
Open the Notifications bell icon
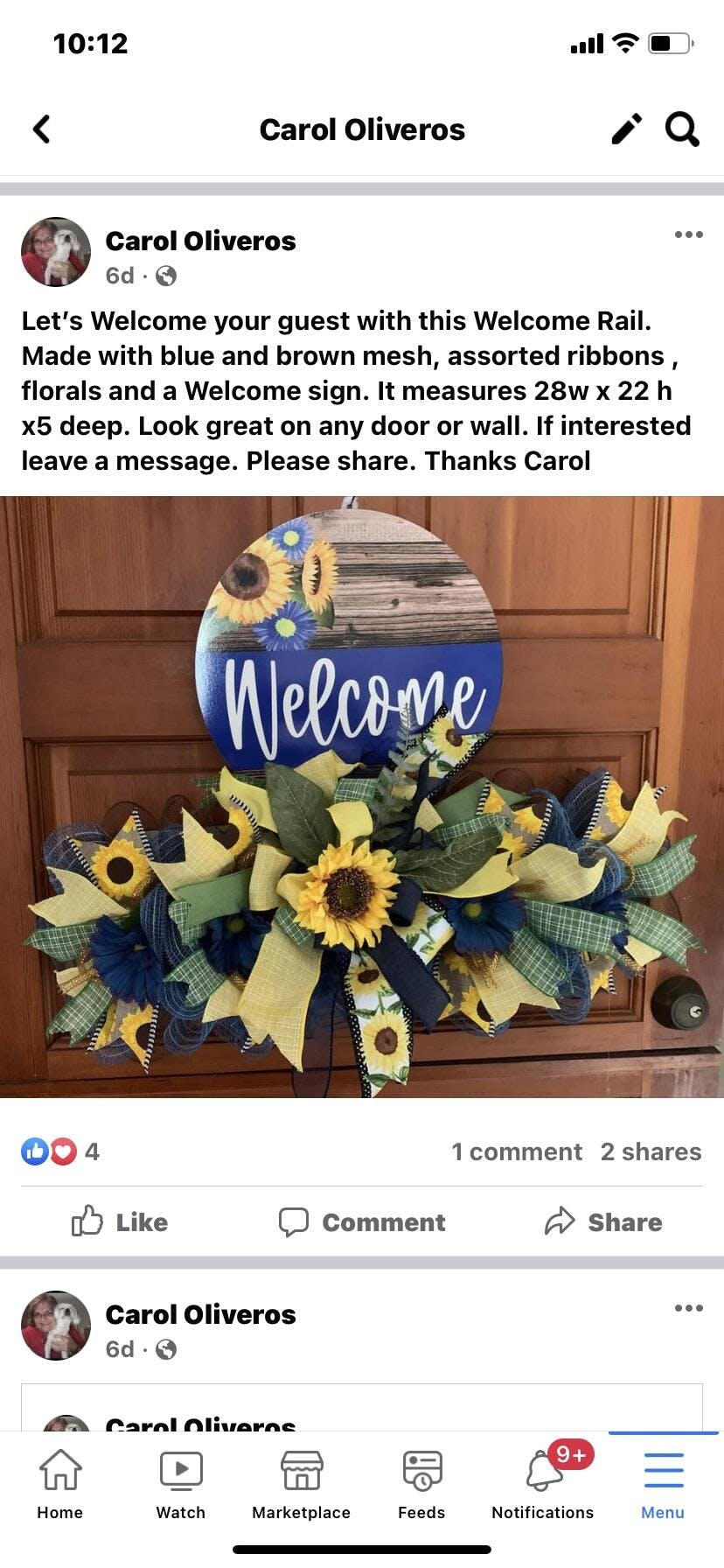click(544, 1471)
